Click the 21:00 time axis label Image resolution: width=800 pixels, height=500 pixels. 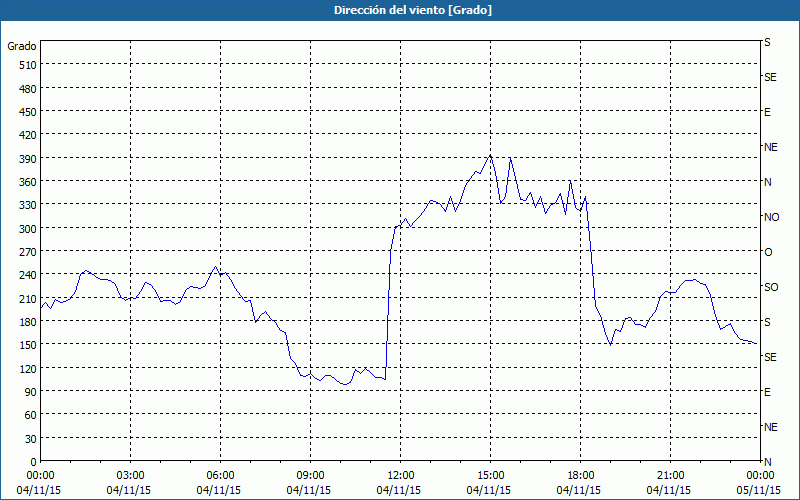[x=670, y=476]
